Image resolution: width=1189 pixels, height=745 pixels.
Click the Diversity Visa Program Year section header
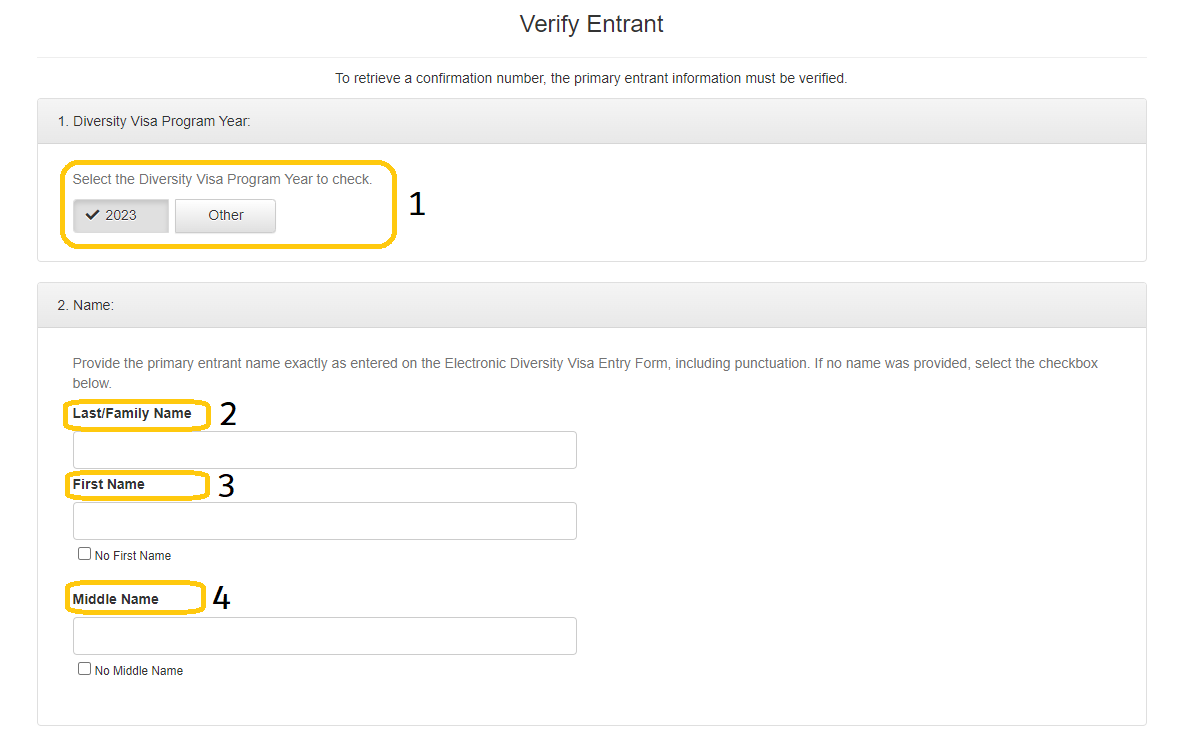pos(154,121)
